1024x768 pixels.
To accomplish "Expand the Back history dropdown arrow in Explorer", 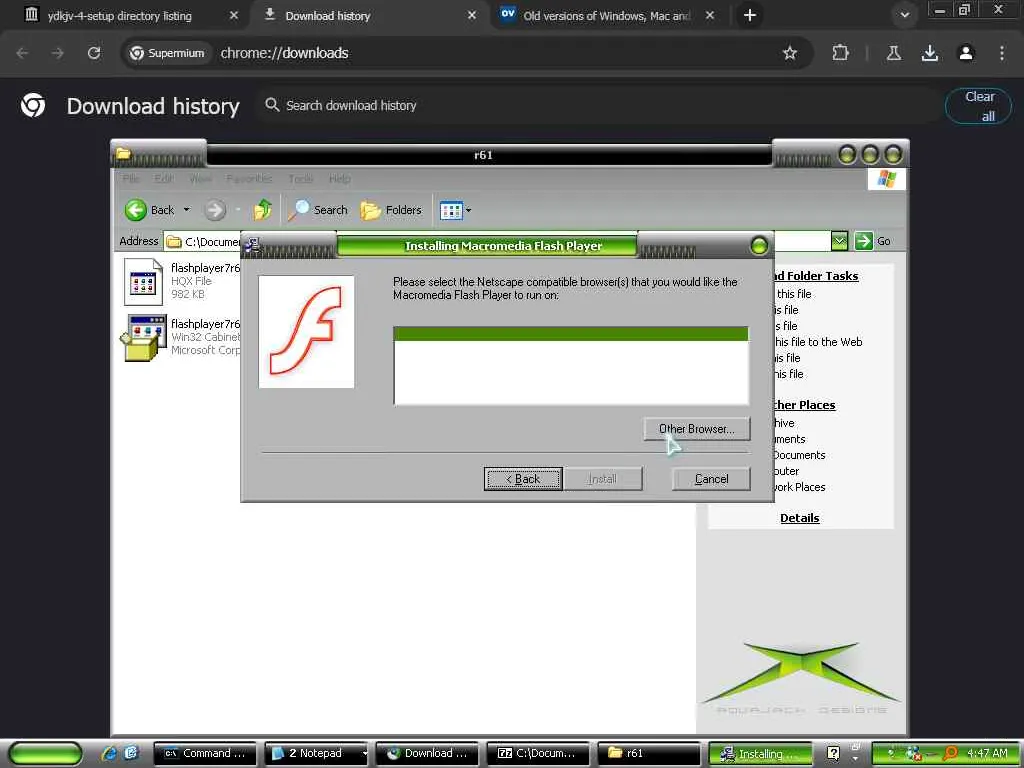I will 187,210.
